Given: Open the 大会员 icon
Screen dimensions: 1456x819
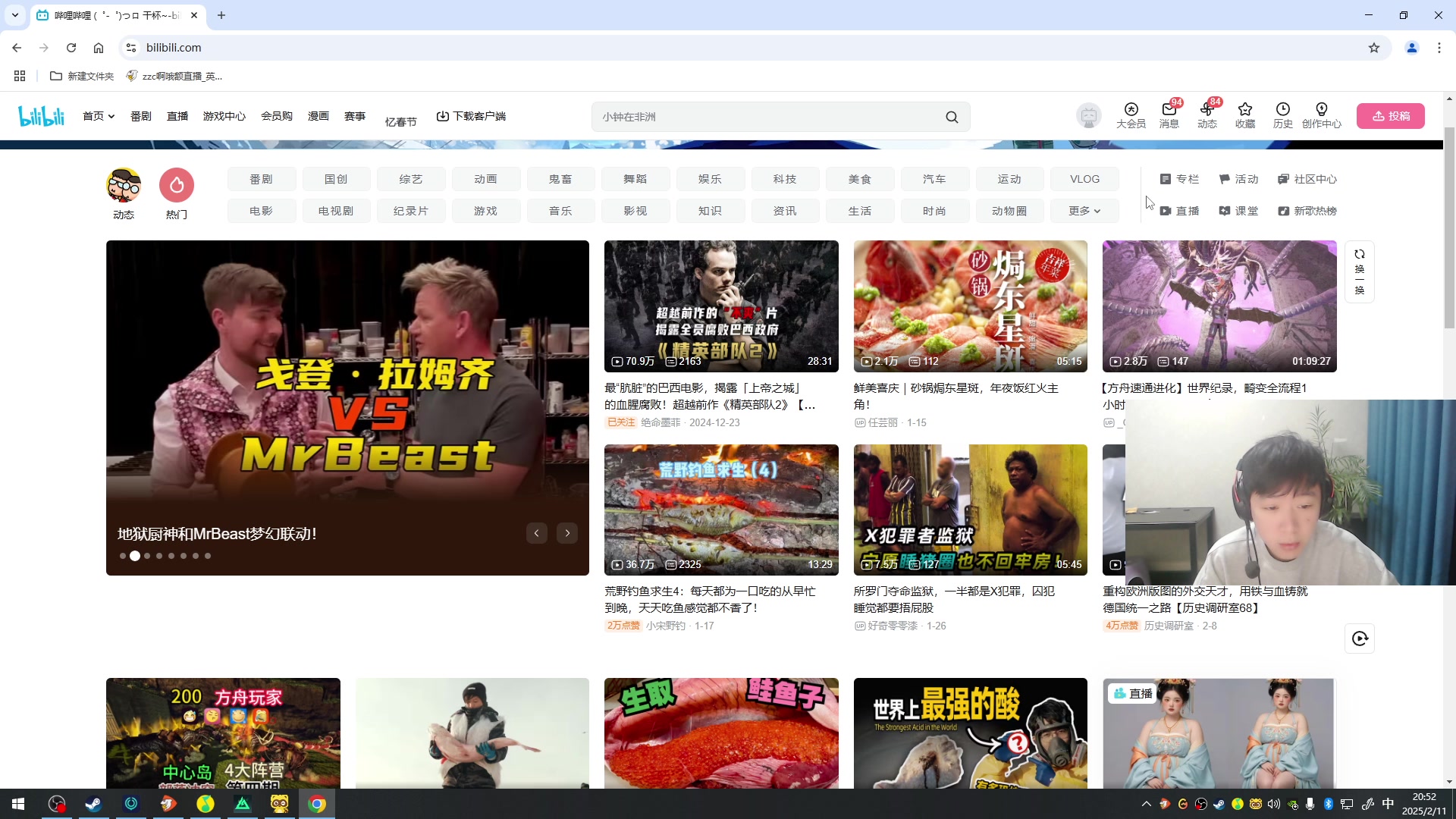Looking at the screenshot, I should tap(1131, 115).
